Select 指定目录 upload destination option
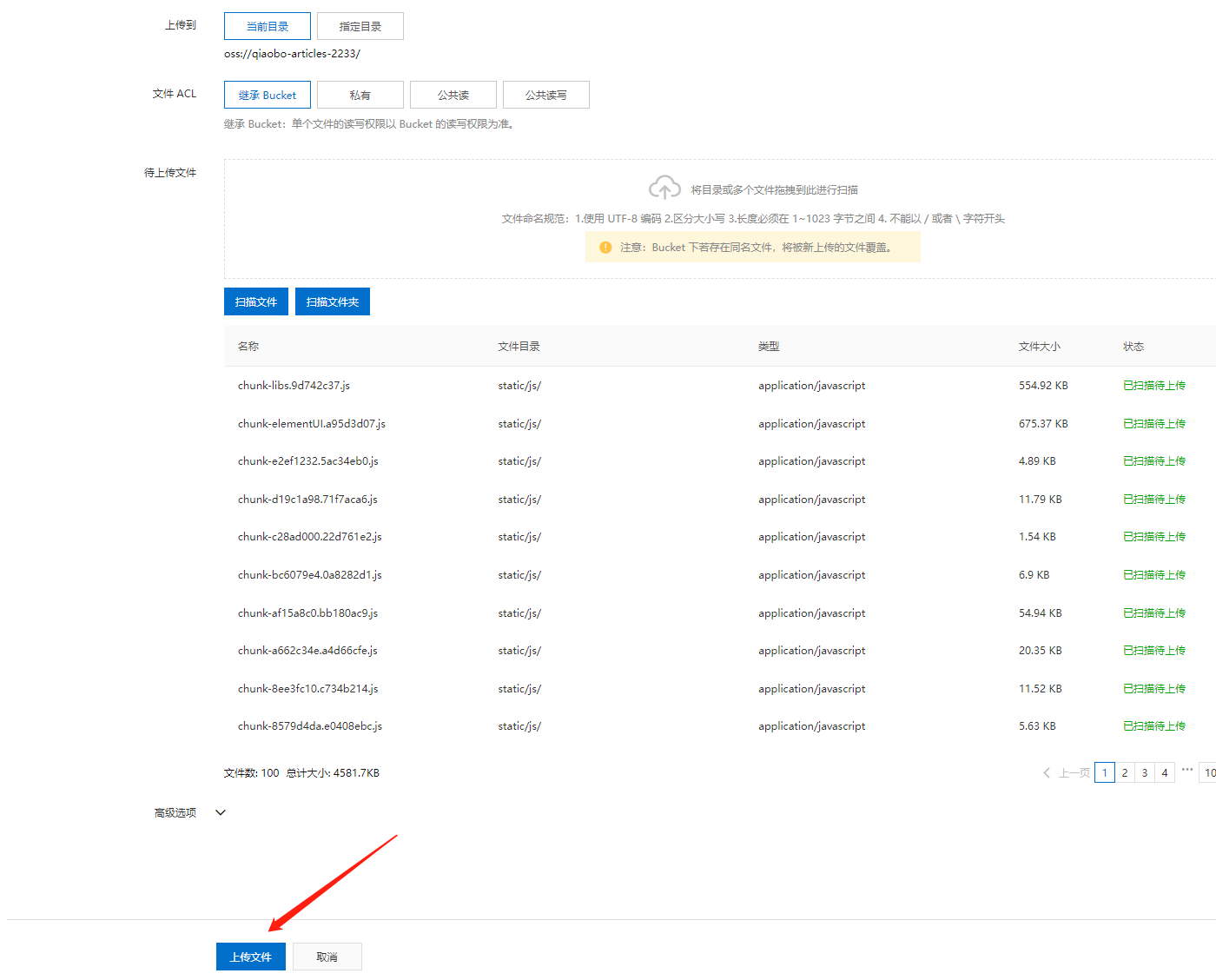This screenshot has width=1216, height=980. [360, 26]
